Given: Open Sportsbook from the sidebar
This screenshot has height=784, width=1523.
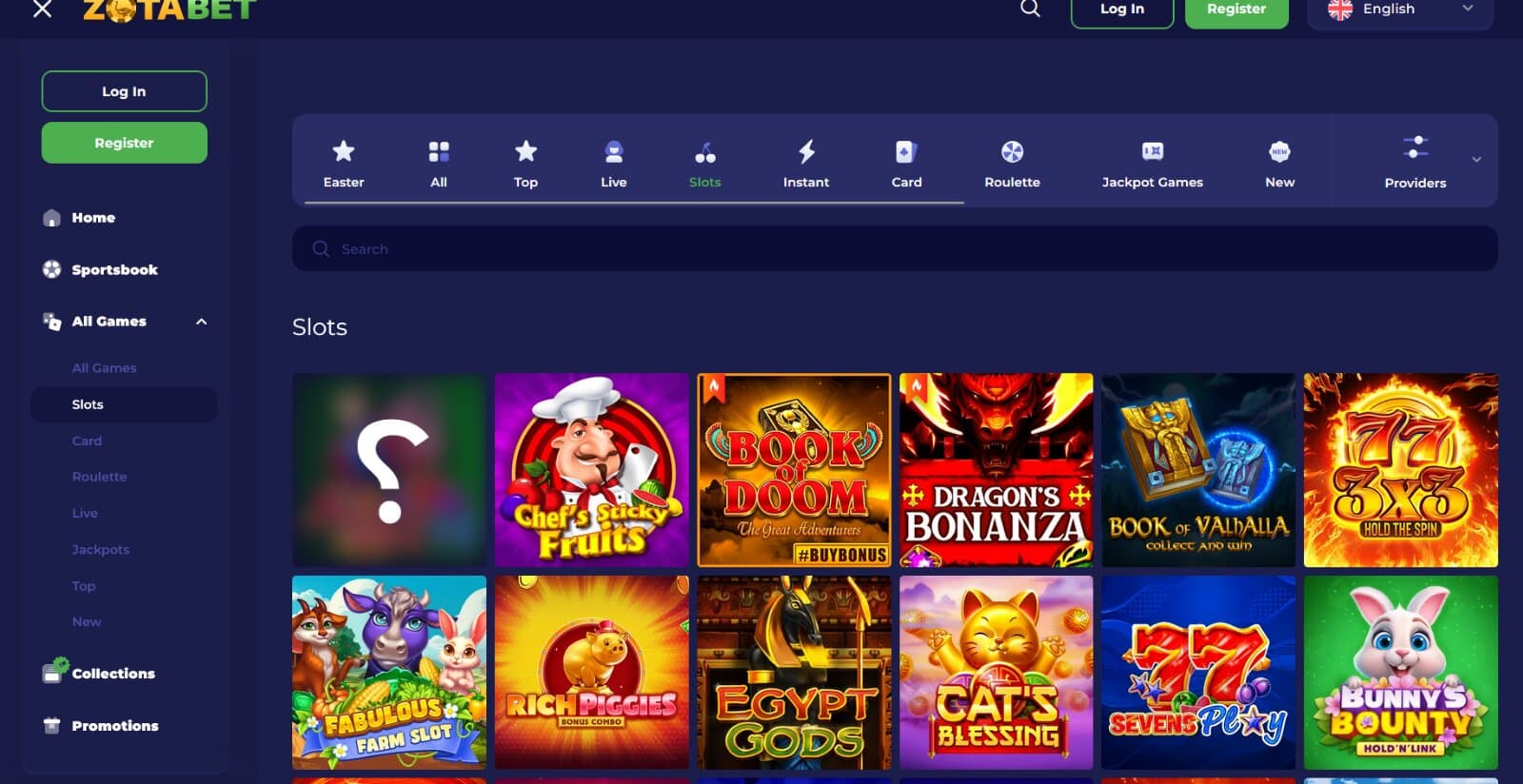Looking at the screenshot, I should [114, 270].
